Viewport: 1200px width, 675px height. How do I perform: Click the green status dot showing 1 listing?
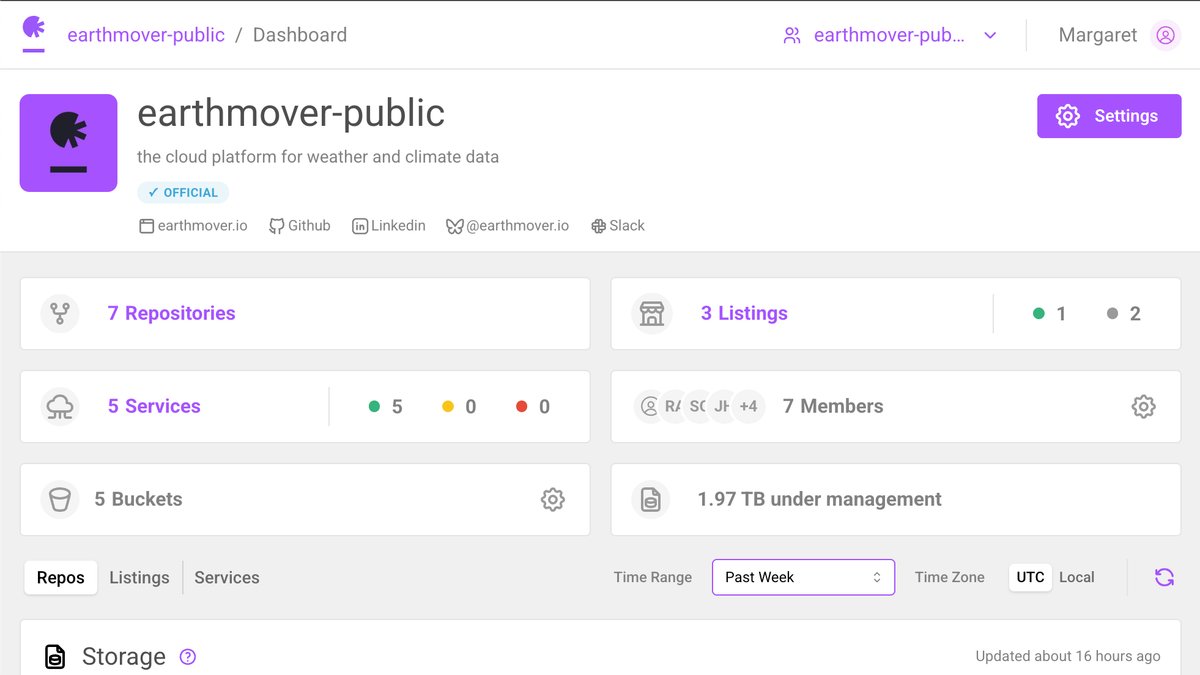[1038, 313]
